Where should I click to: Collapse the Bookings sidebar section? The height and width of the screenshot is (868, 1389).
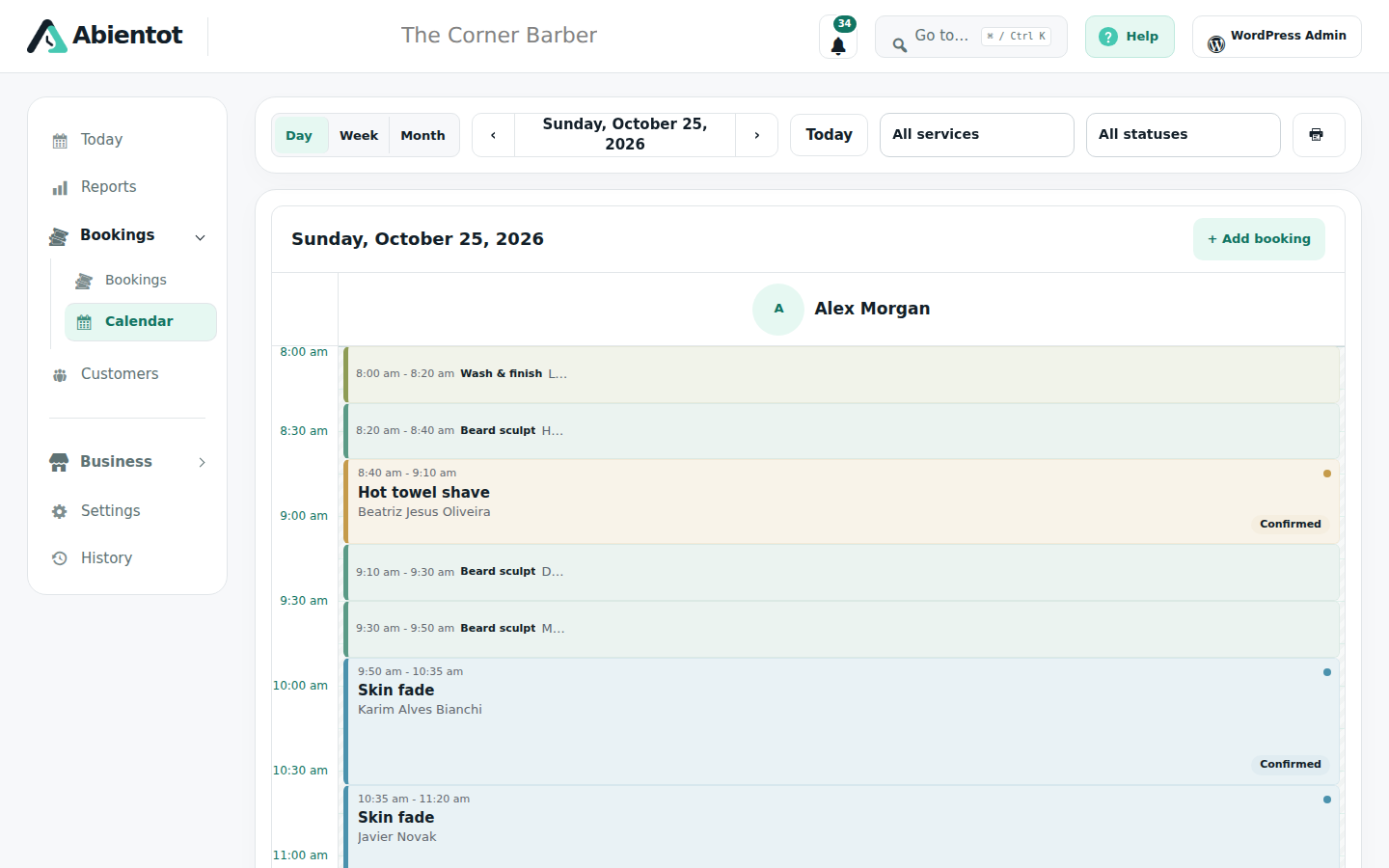(201, 237)
